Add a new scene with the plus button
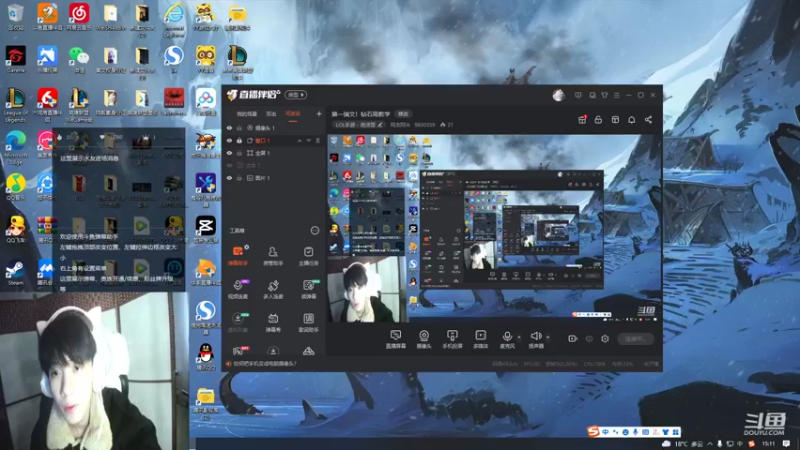Image resolution: width=800 pixels, height=450 pixels. click(319, 114)
